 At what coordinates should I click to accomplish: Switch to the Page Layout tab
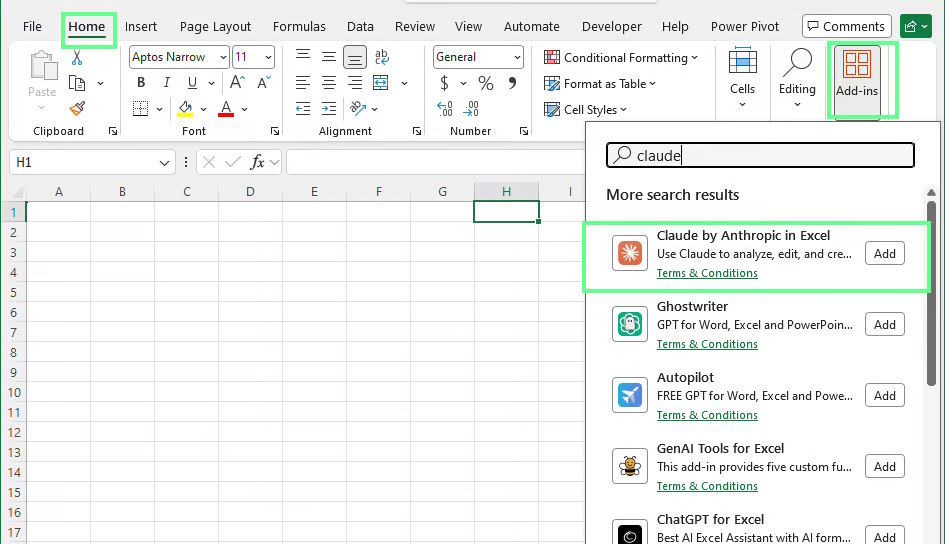215,27
